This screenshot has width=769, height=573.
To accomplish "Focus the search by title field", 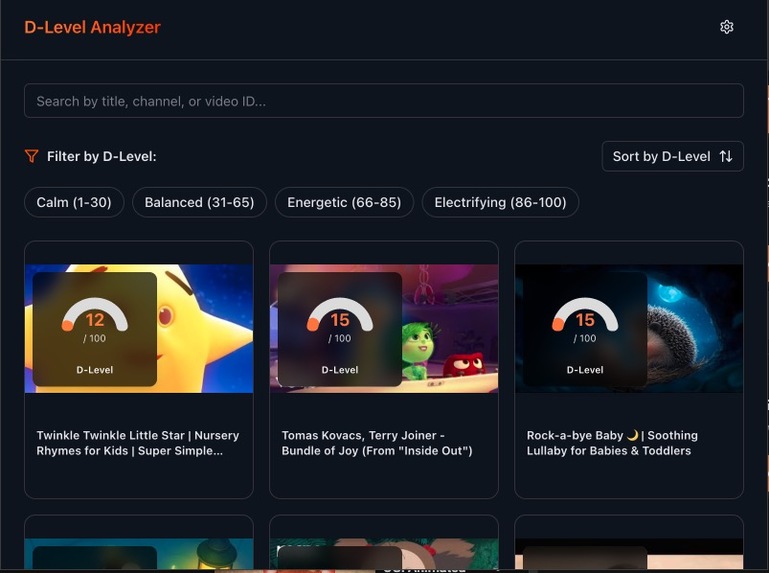I will coord(384,101).
